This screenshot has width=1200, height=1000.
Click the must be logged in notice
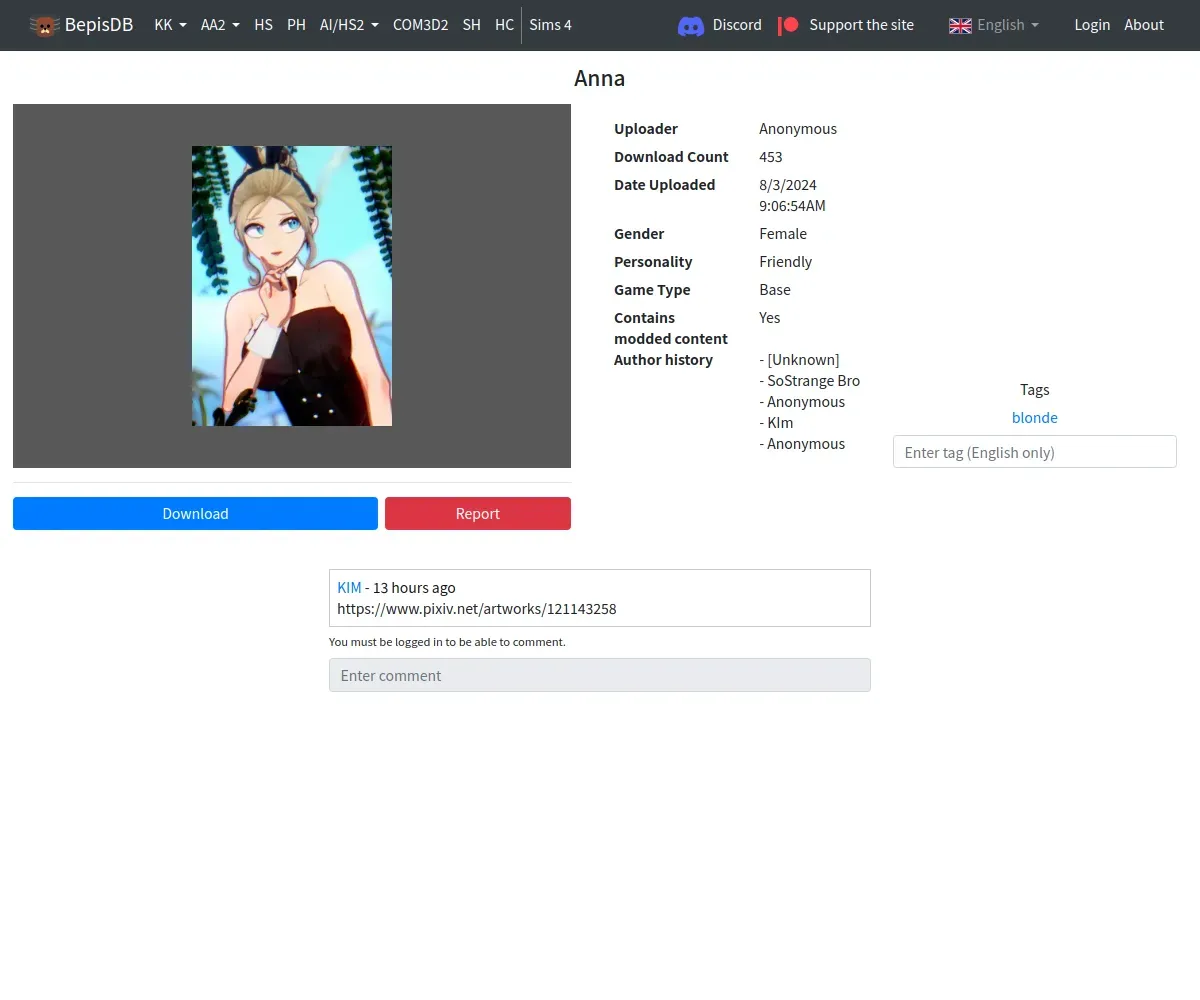click(x=447, y=642)
